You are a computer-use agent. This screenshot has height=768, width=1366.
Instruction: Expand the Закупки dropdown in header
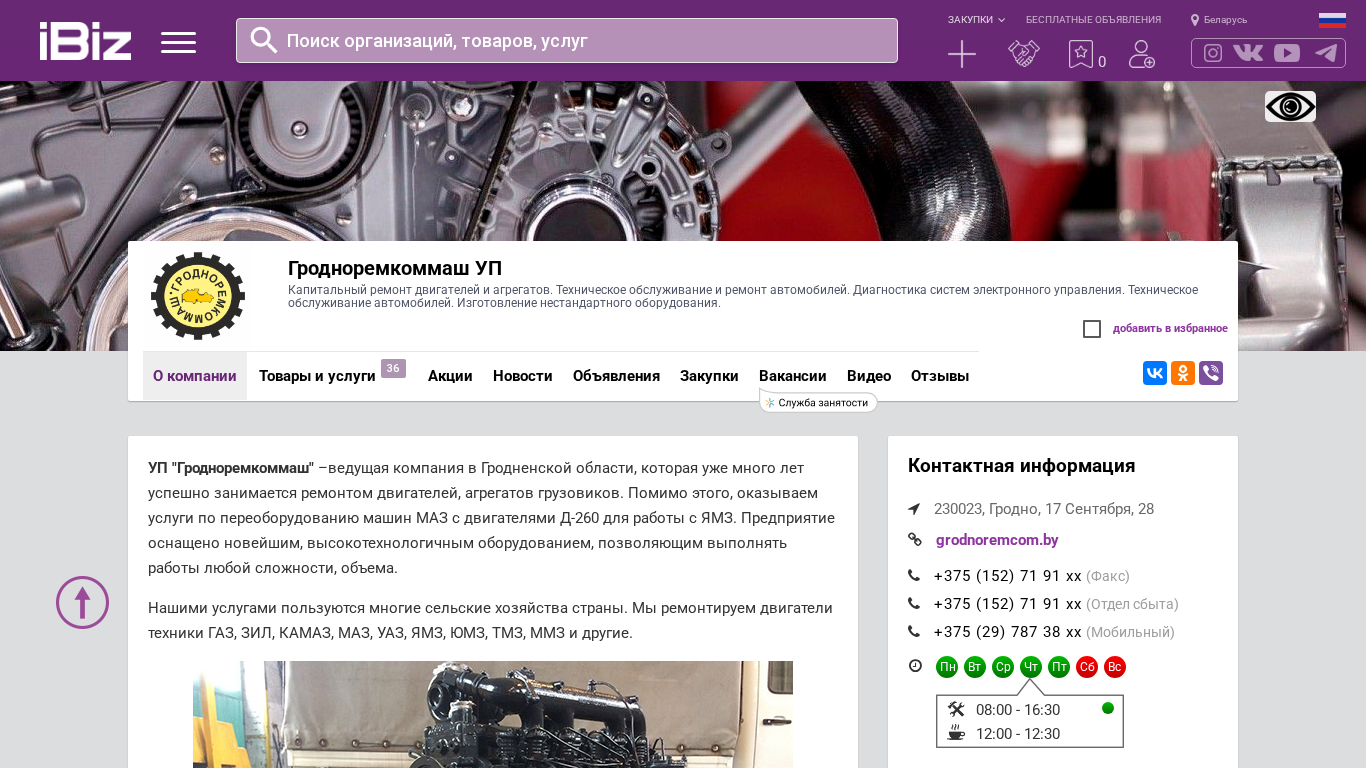pos(976,20)
